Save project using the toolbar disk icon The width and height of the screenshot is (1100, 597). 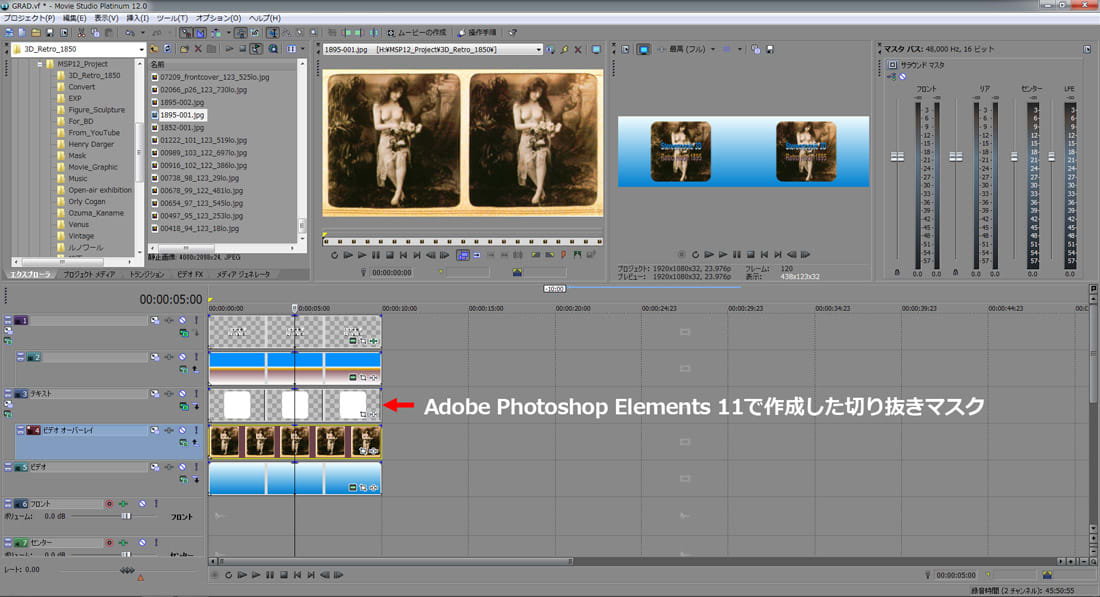point(50,33)
